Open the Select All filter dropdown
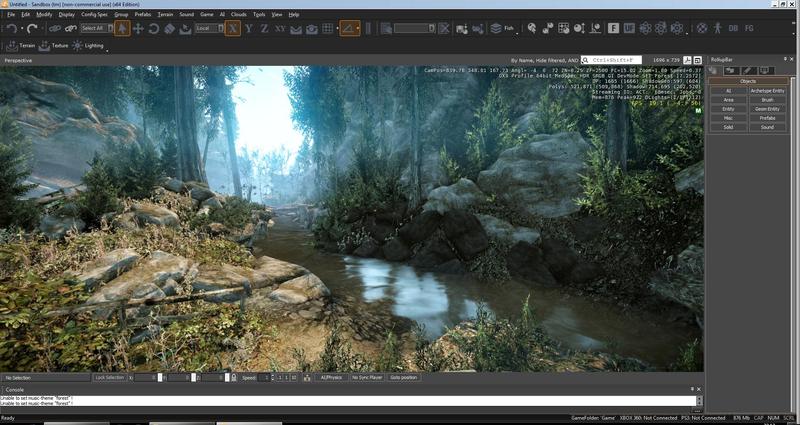Image resolution: width=800 pixels, height=425 pixels. pyautogui.click(x=95, y=29)
